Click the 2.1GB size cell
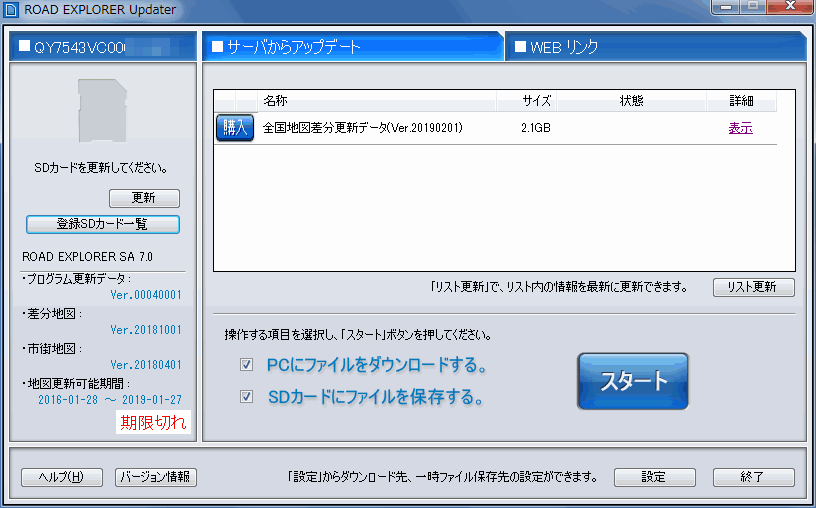The image size is (816, 508). (536, 128)
